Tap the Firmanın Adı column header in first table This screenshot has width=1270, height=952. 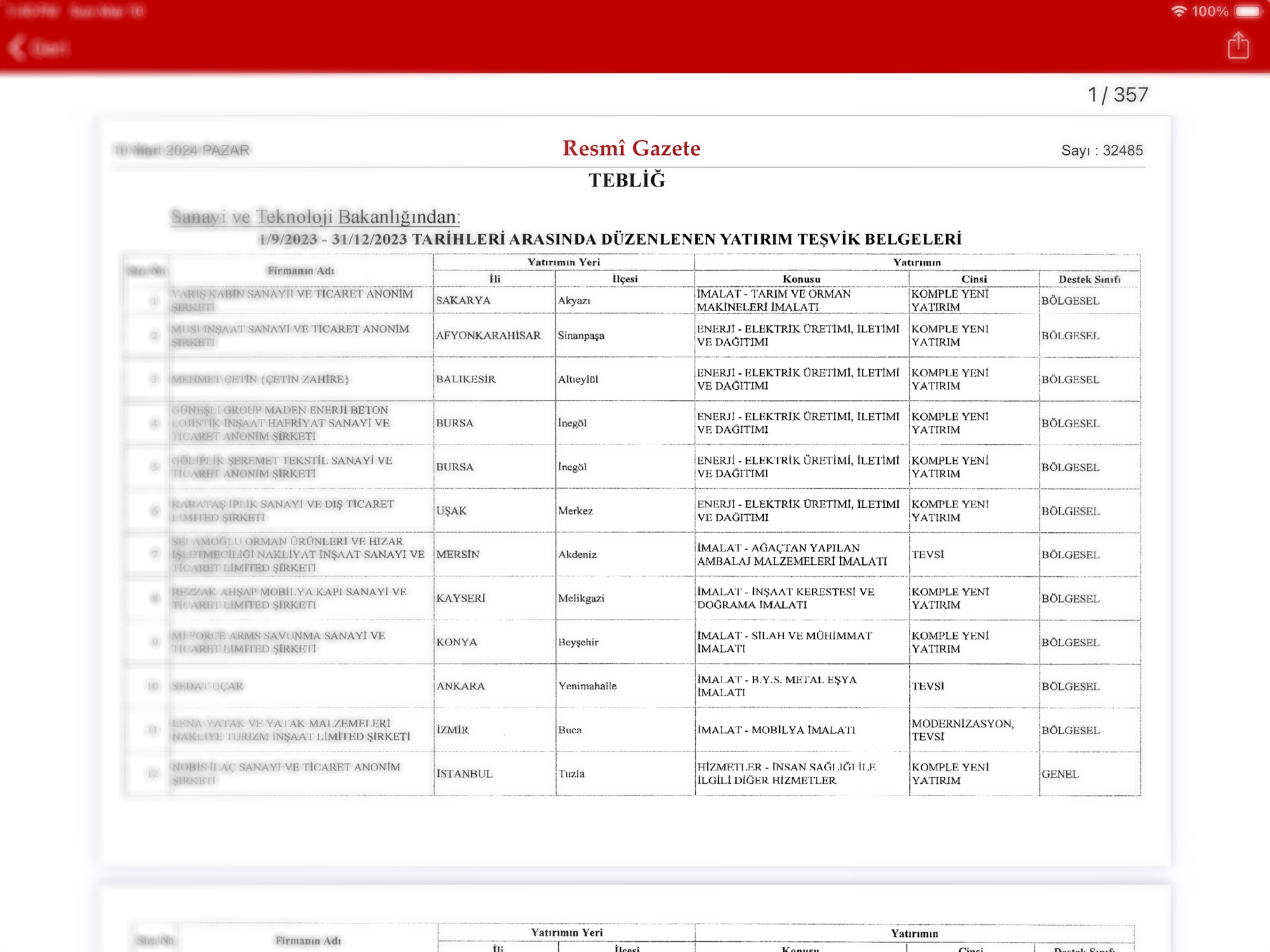pos(301,271)
